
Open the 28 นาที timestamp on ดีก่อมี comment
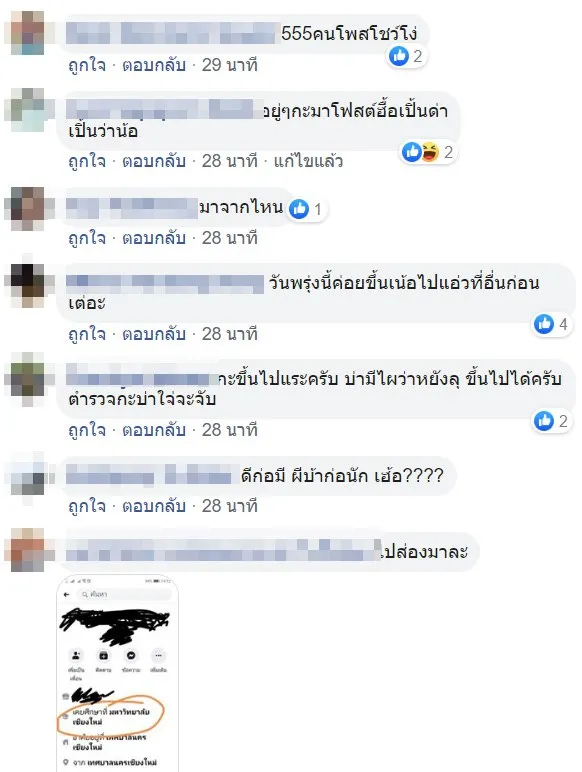[229, 506]
